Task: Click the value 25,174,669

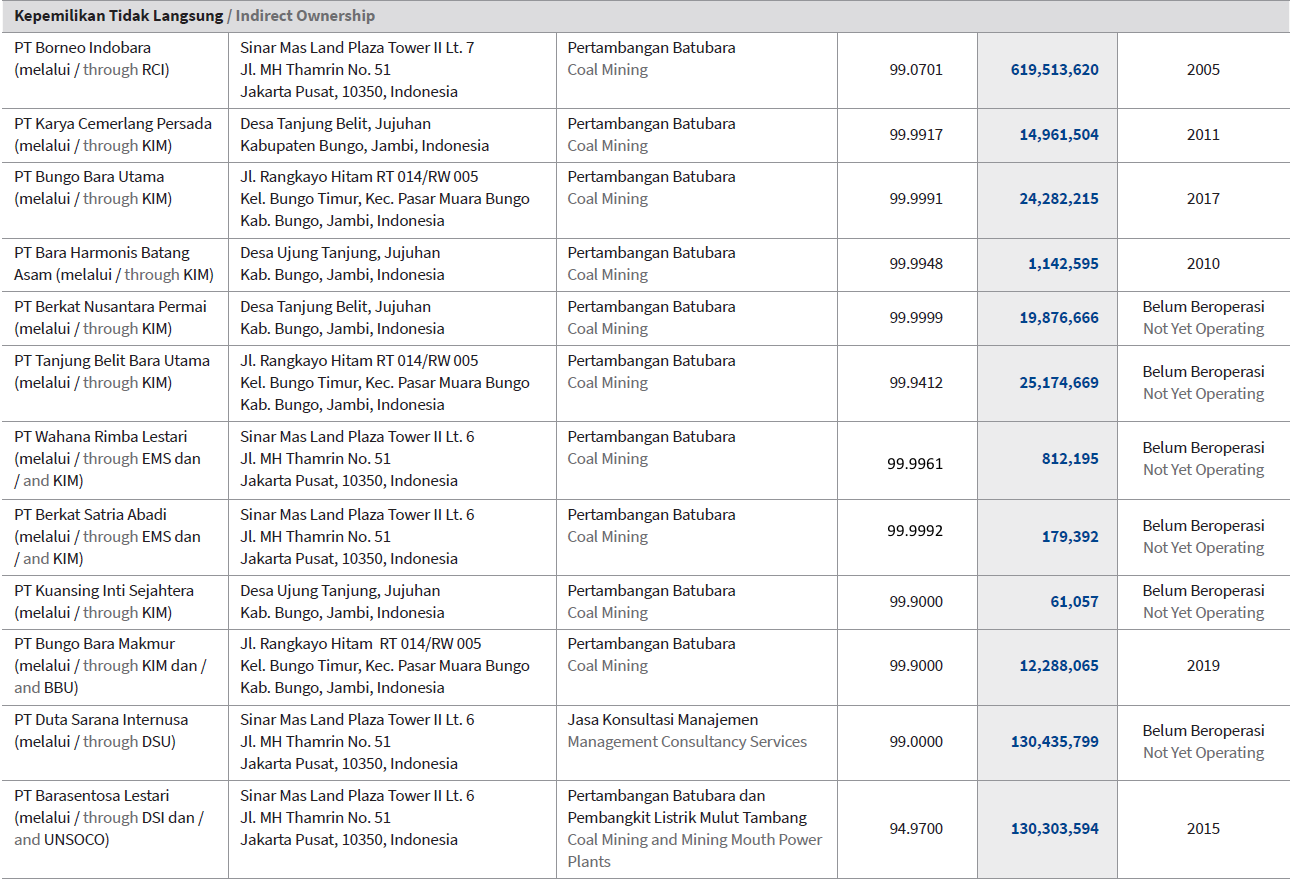Action: [x=1059, y=383]
